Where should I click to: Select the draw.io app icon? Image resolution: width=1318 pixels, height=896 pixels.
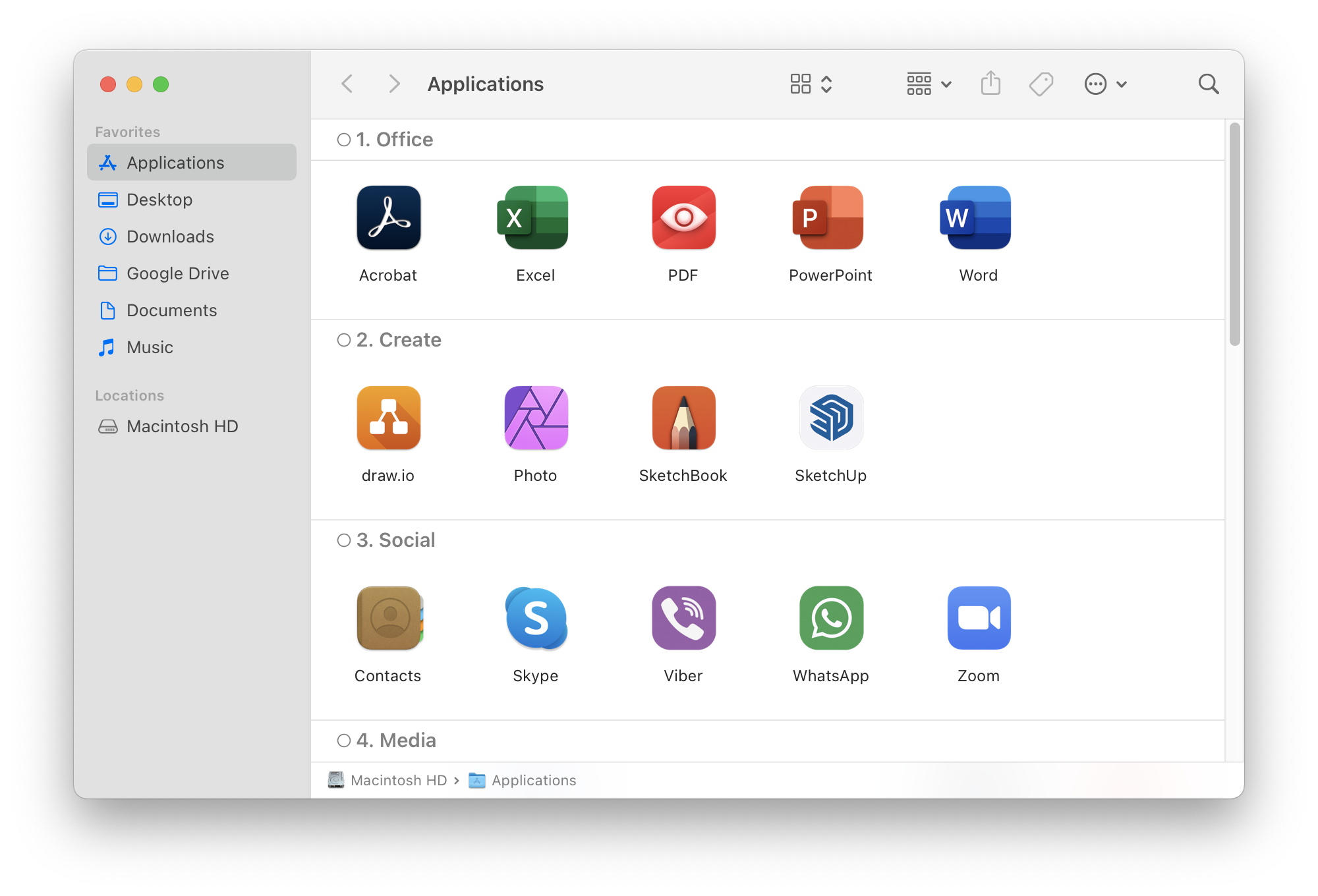pos(388,418)
